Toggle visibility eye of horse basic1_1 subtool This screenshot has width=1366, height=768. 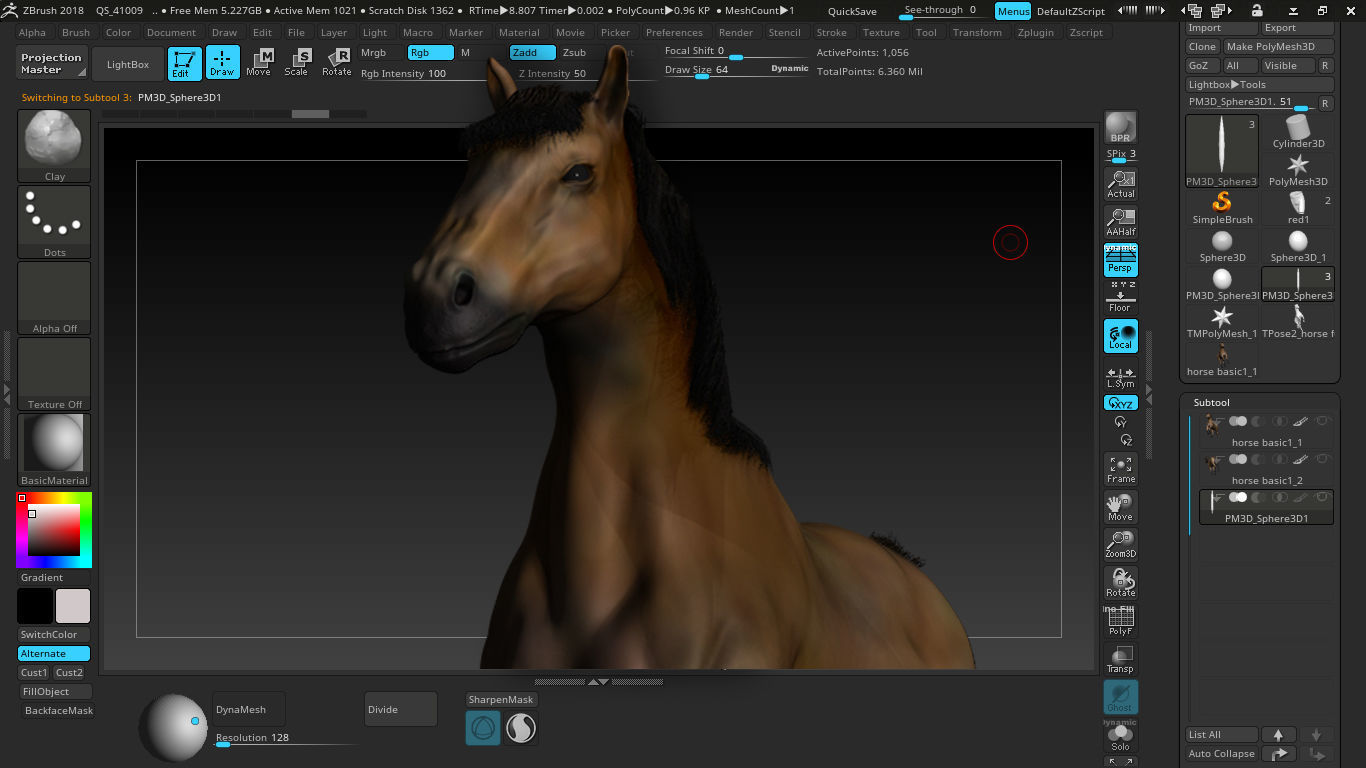coord(1323,422)
